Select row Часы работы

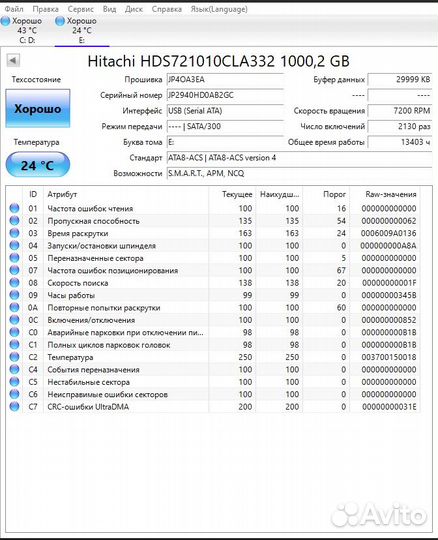click(213, 295)
